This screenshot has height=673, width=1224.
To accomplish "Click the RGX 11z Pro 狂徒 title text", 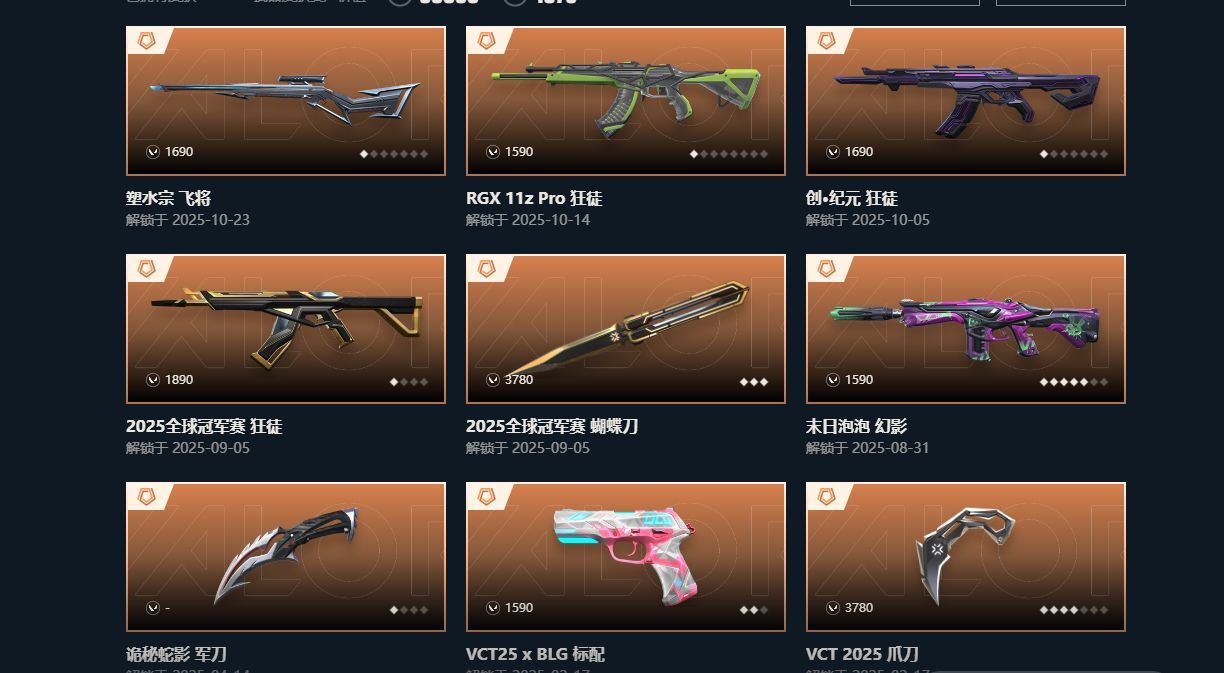I will [534, 198].
